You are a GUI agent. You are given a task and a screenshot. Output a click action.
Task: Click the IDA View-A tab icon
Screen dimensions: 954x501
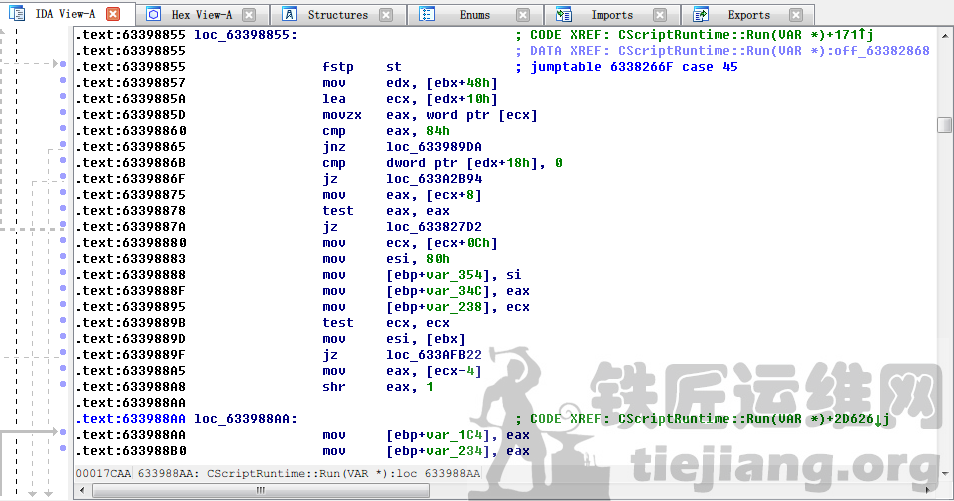(x=17, y=13)
